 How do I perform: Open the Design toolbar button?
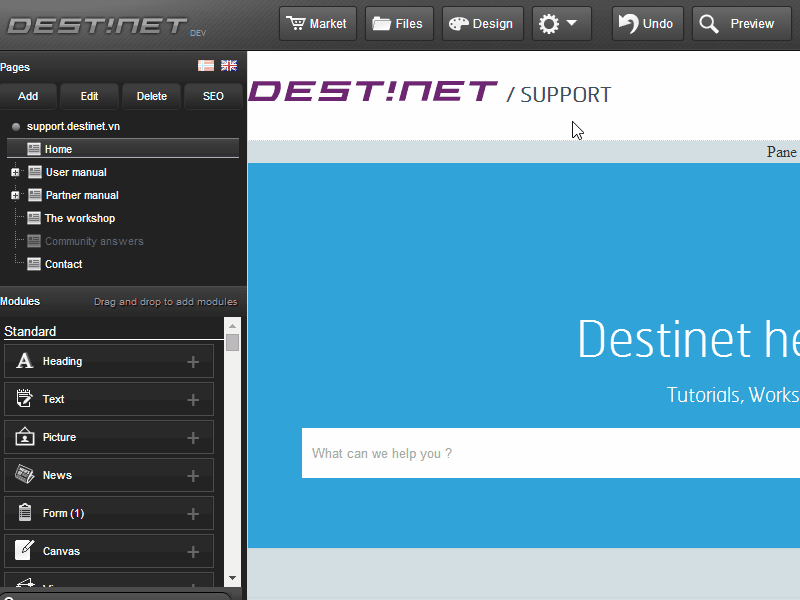click(x=481, y=24)
